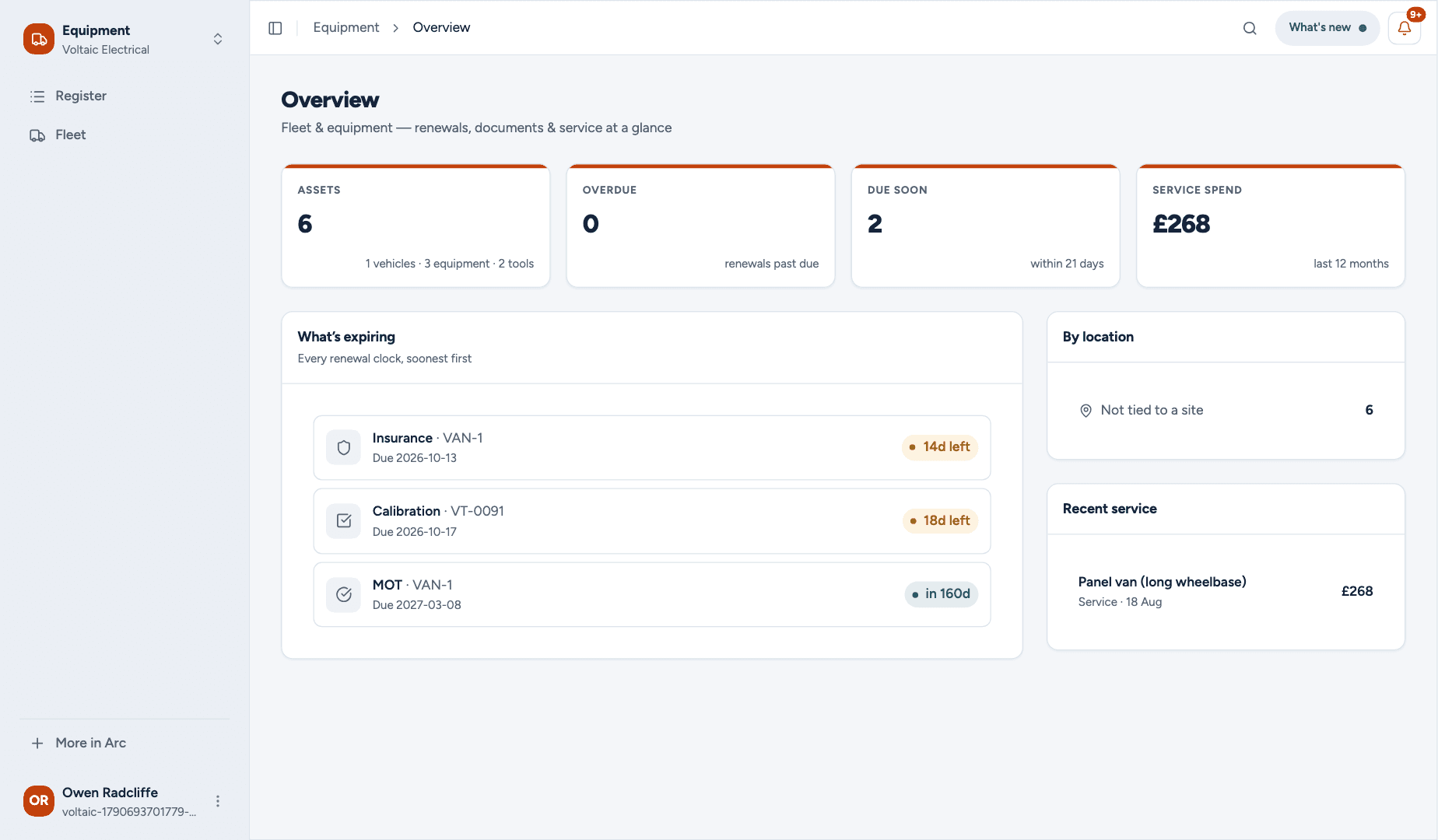This screenshot has height=840, width=1438.
Task: Open the Panel van (long wheelbase) service entry
Action: point(1226,592)
